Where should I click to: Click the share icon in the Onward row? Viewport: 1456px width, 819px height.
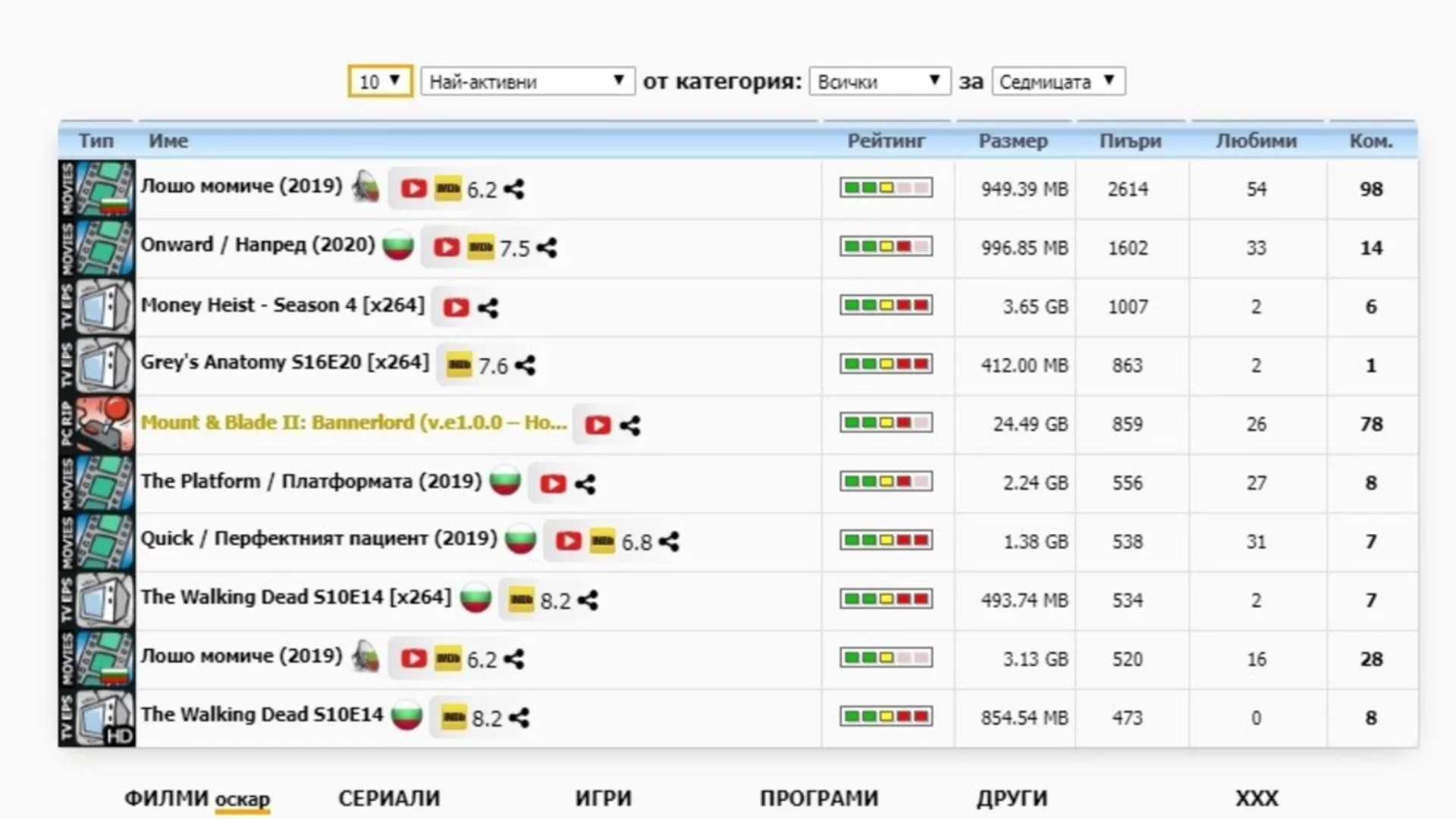click(547, 247)
